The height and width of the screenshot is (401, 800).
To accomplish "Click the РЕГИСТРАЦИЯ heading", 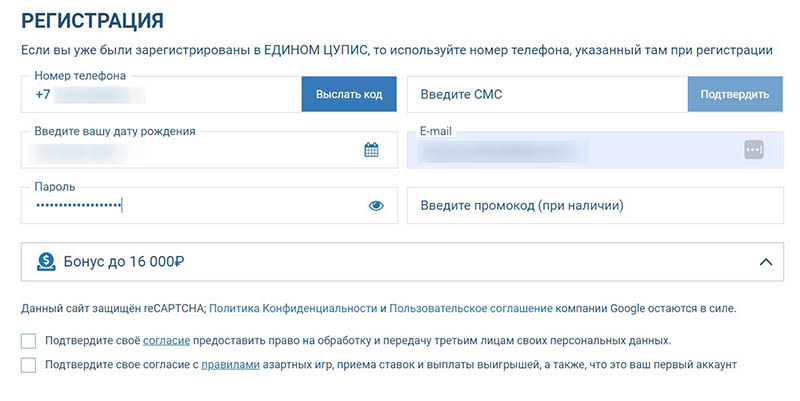I will 92,21.
